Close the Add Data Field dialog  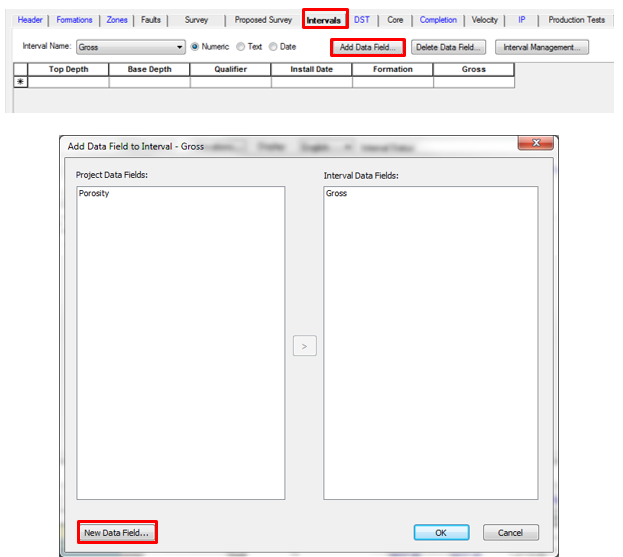[x=536, y=143]
